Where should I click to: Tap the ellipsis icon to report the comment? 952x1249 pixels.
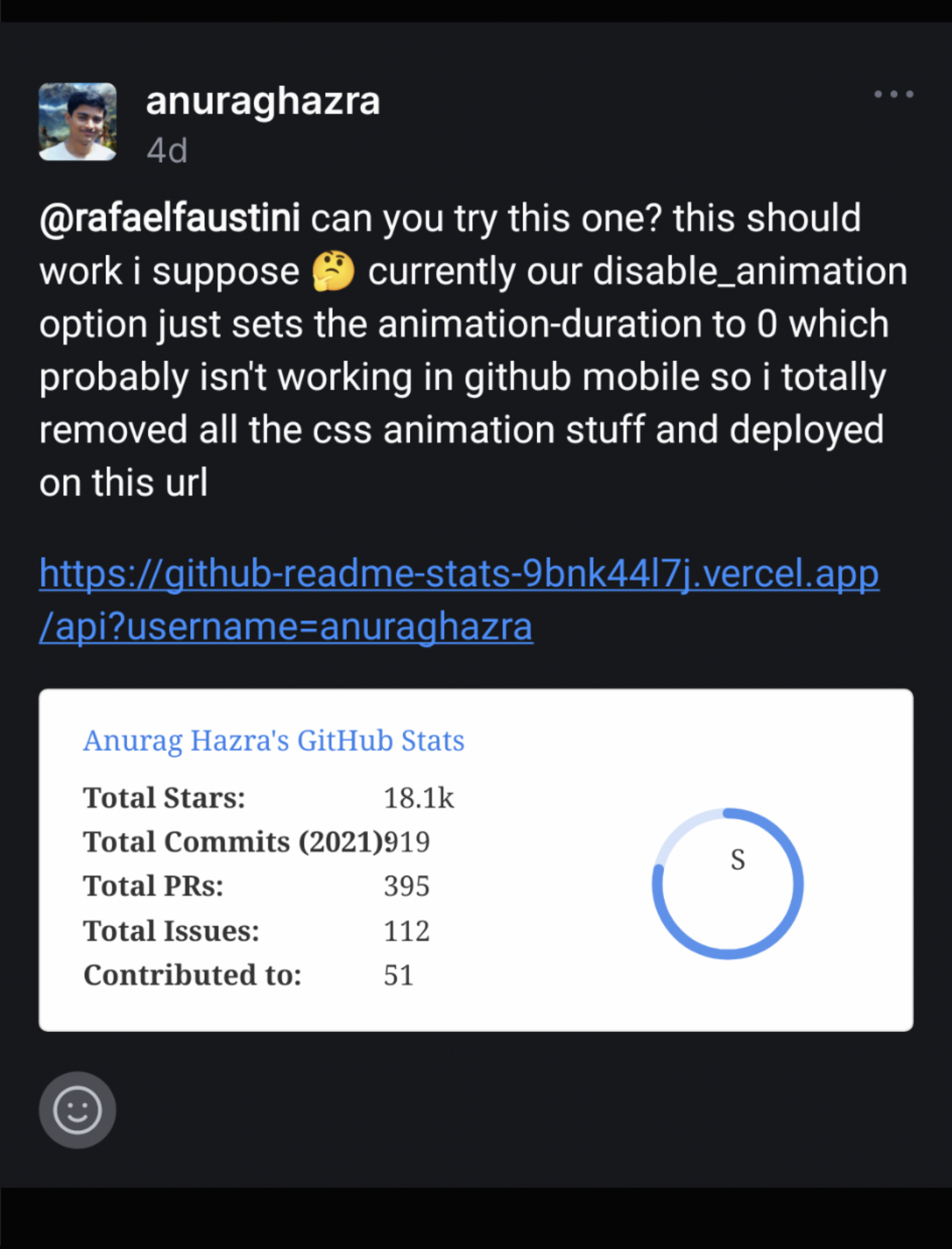(x=893, y=94)
